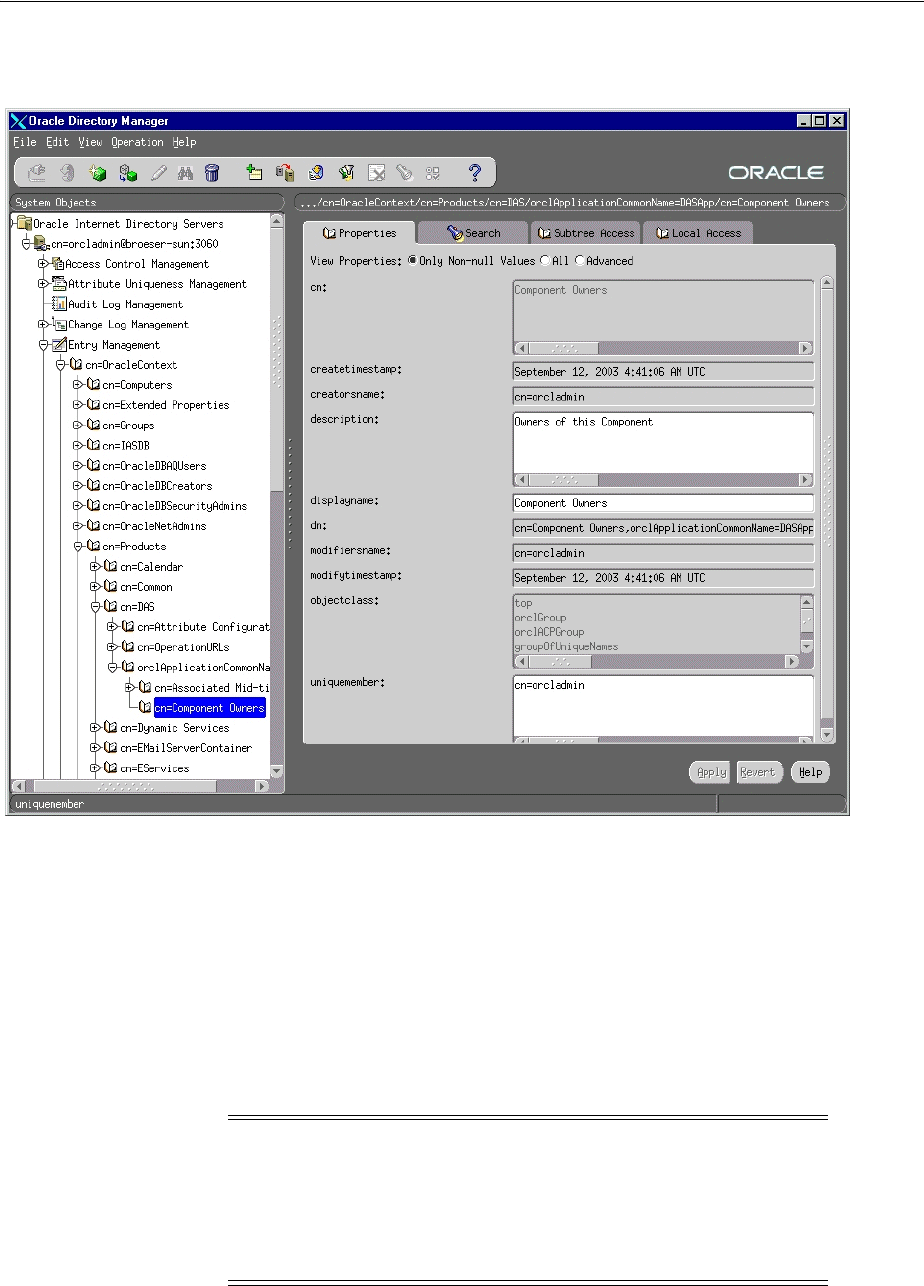The height and width of the screenshot is (1286, 924).
Task: Click the Attribute Uniqueness Management icon
Action: click(58, 284)
